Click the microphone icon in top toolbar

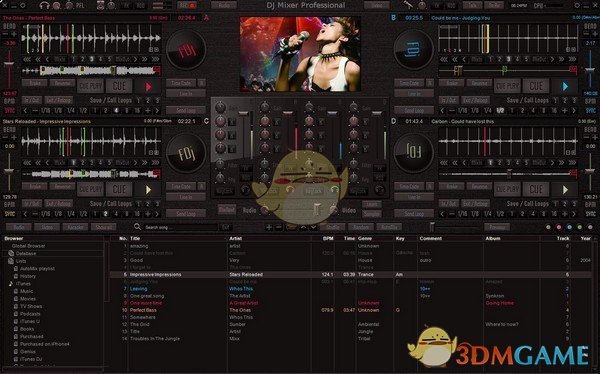(408, 5)
